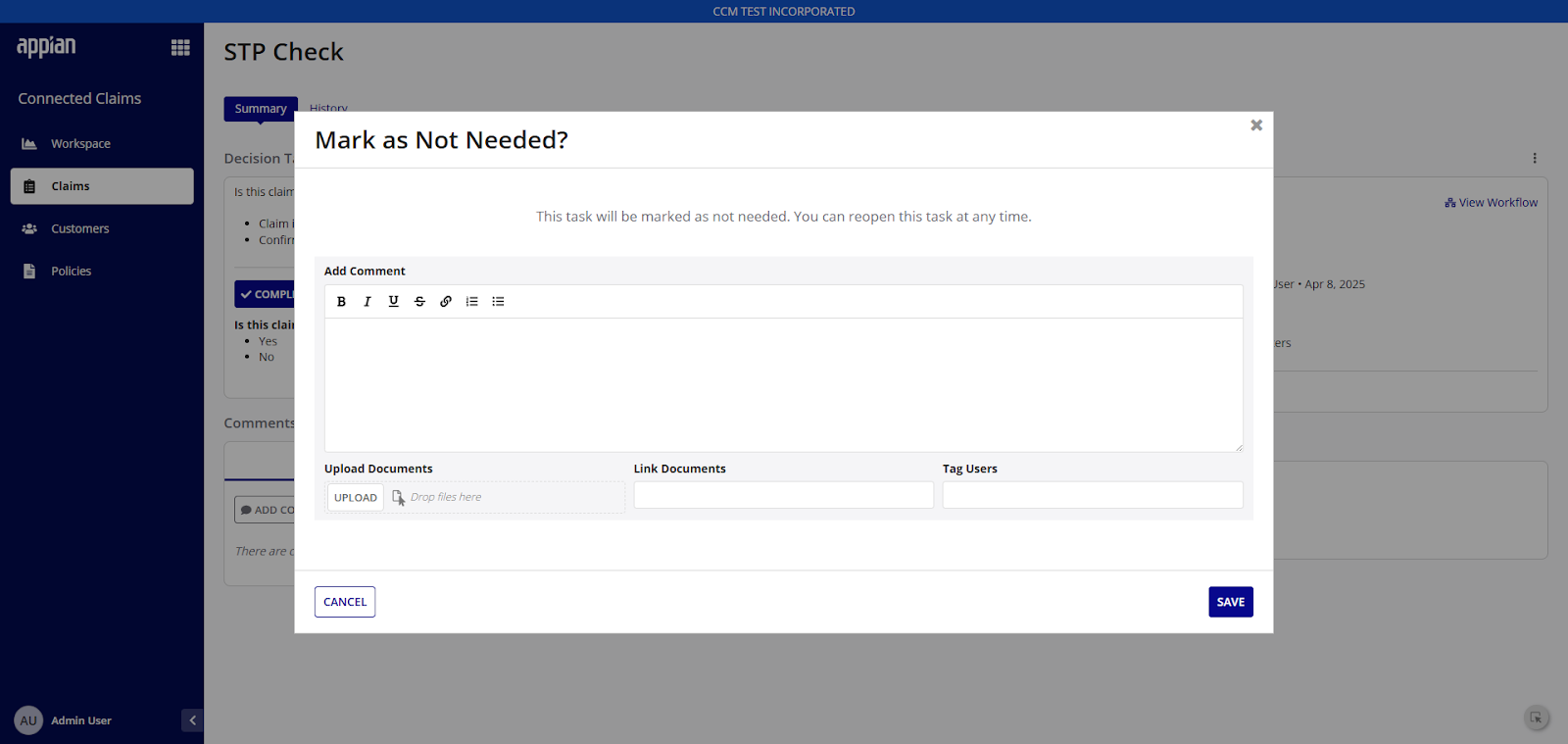Image resolution: width=1568 pixels, height=744 pixels.
Task: Toggle underline formatting in comment editor
Action: pyautogui.click(x=394, y=302)
